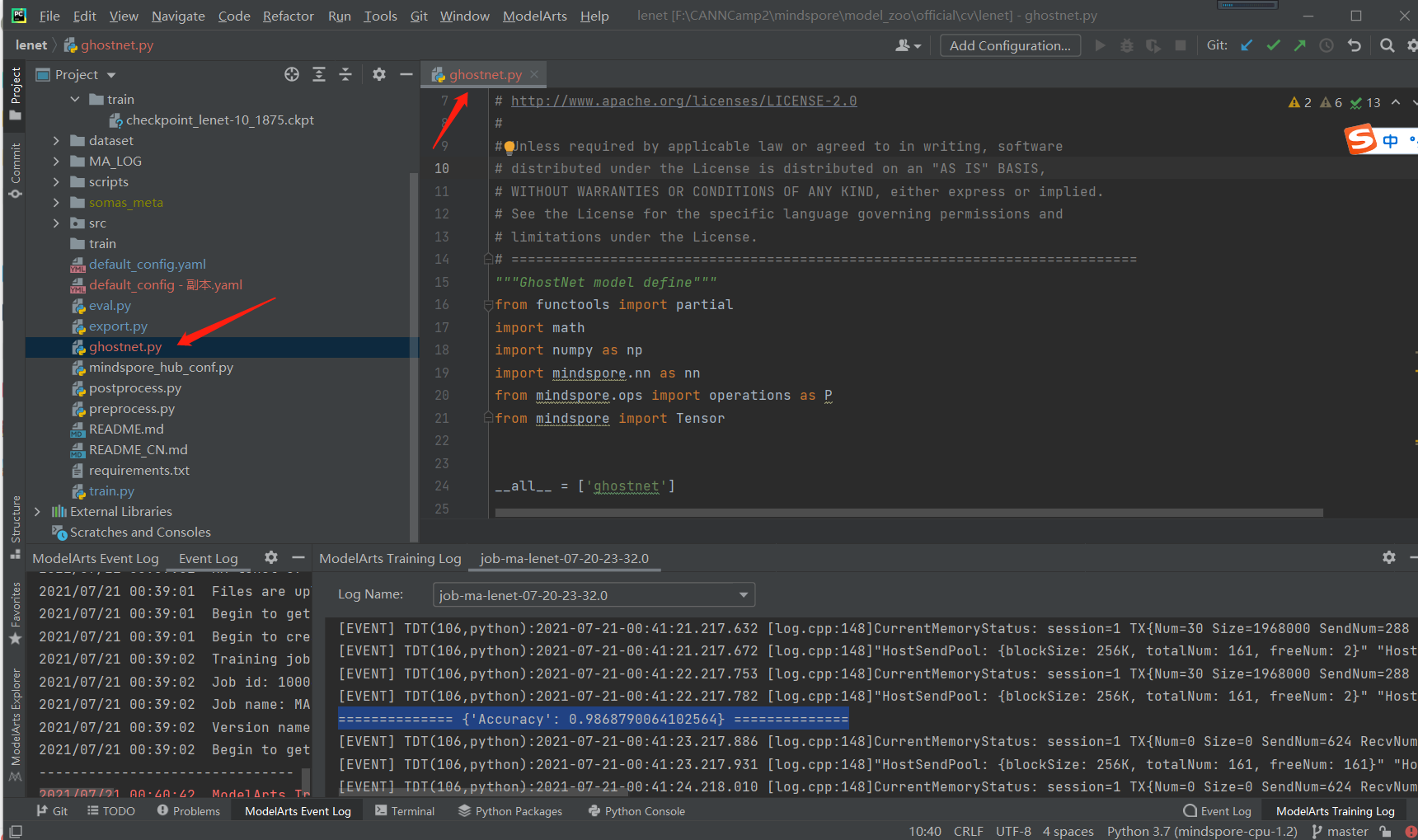
Task: Expand the dataset folder in project tree
Action: point(56,140)
